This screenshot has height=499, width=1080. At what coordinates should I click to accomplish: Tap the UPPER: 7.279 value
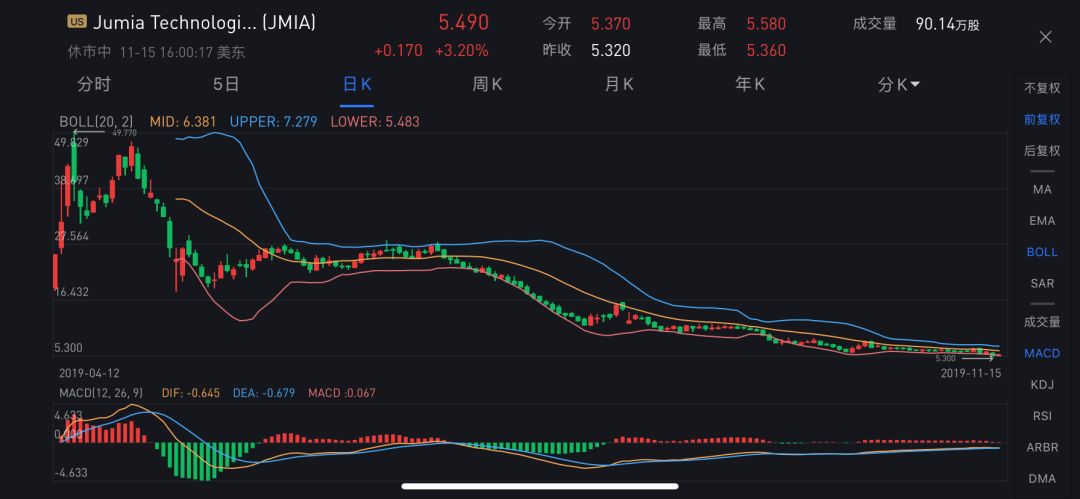click(273, 122)
